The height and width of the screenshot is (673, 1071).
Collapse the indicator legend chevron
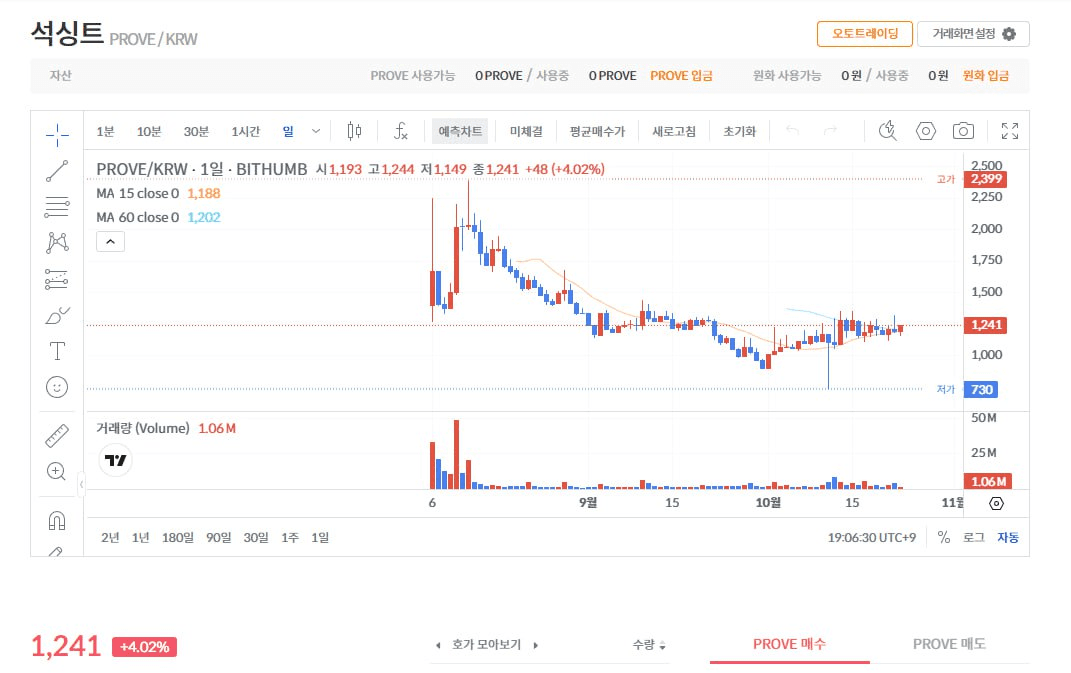[x=110, y=241]
